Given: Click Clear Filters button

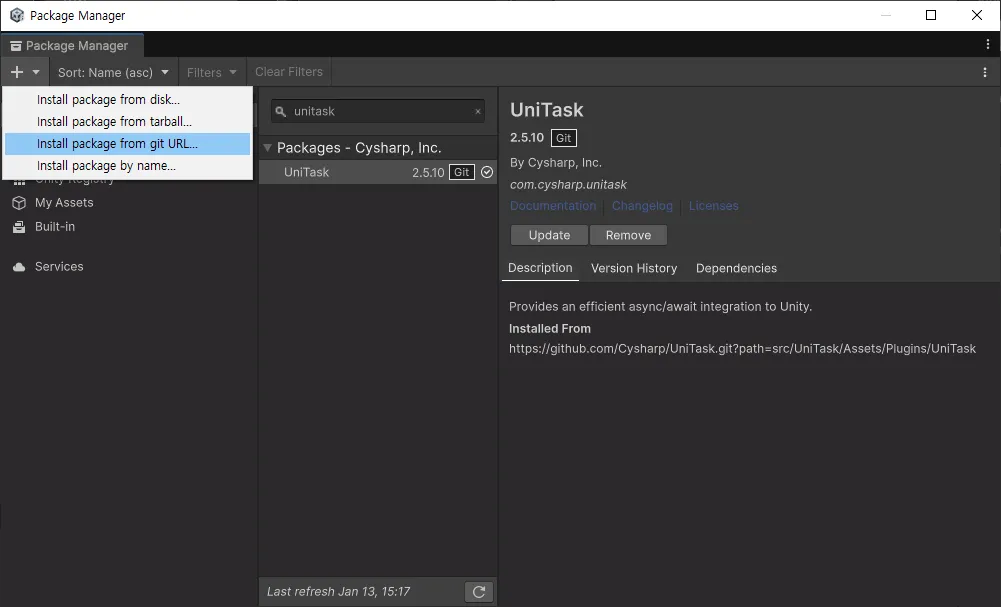Looking at the screenshot, I should pyautogui.click(x=289, y=72).
